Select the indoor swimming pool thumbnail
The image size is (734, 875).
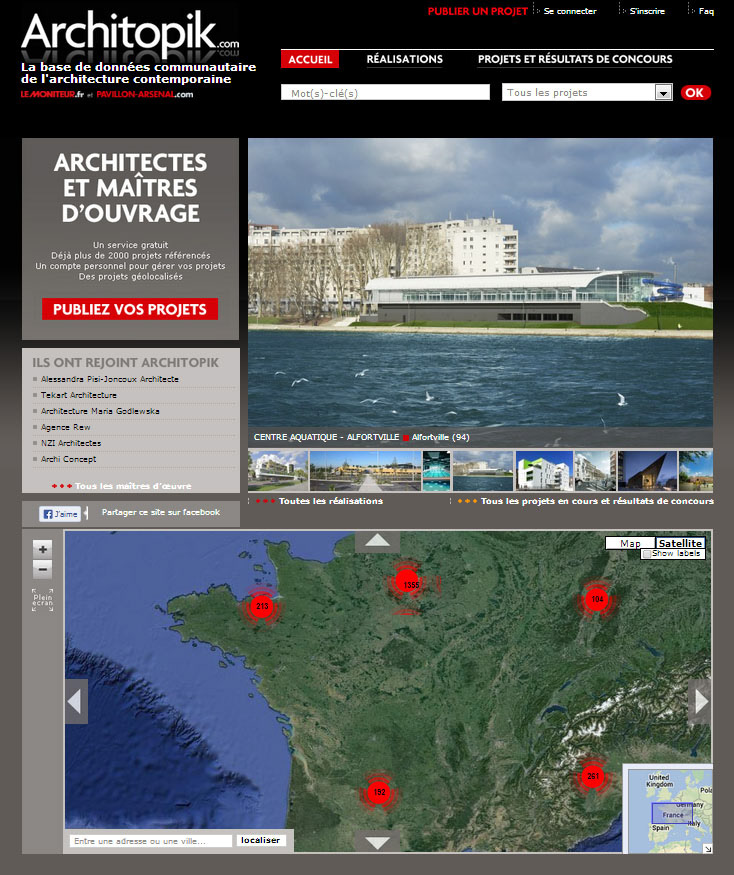tap(436, 471)
